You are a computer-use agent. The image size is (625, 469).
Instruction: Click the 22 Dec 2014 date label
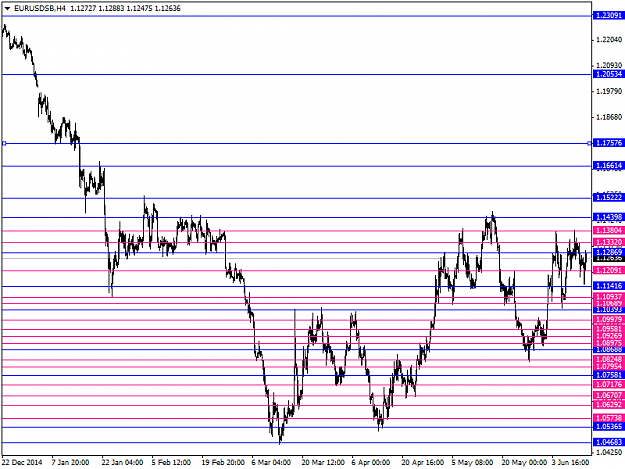pos(22,463)
